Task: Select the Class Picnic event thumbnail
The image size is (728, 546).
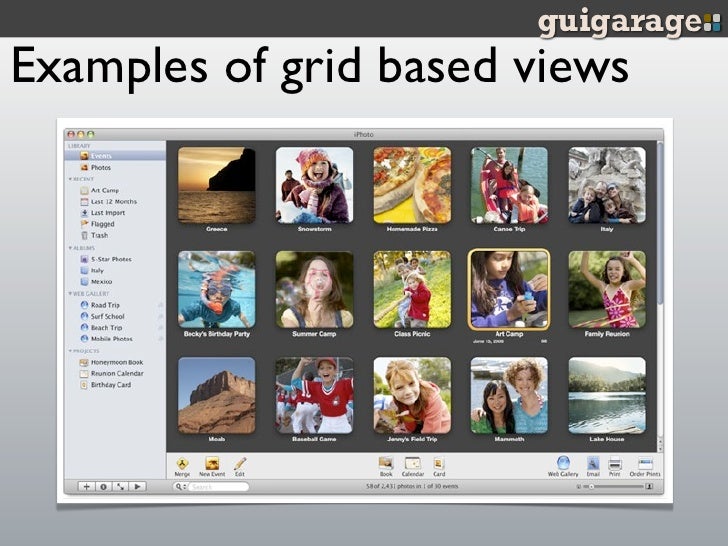Action: click(x=412, y=290)
